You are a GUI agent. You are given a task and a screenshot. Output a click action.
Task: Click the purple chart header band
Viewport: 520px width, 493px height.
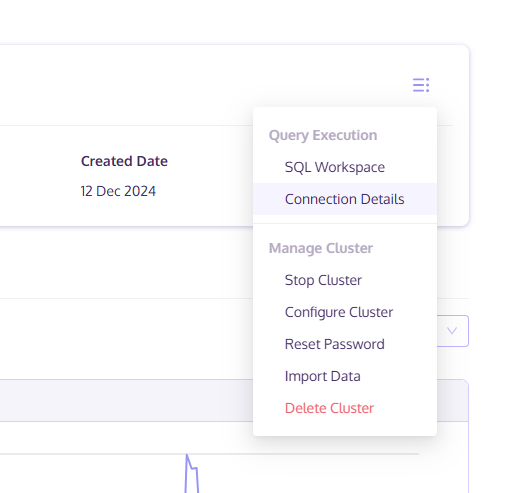click(x=127, y=400)
